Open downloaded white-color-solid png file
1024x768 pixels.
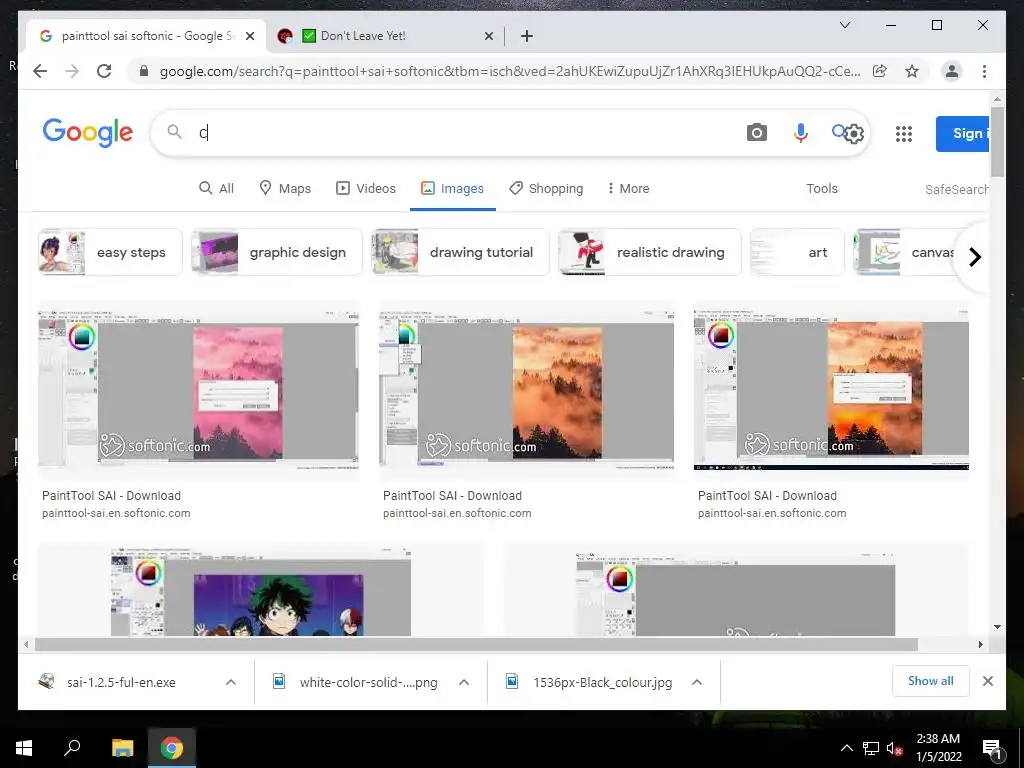(368, 682)
